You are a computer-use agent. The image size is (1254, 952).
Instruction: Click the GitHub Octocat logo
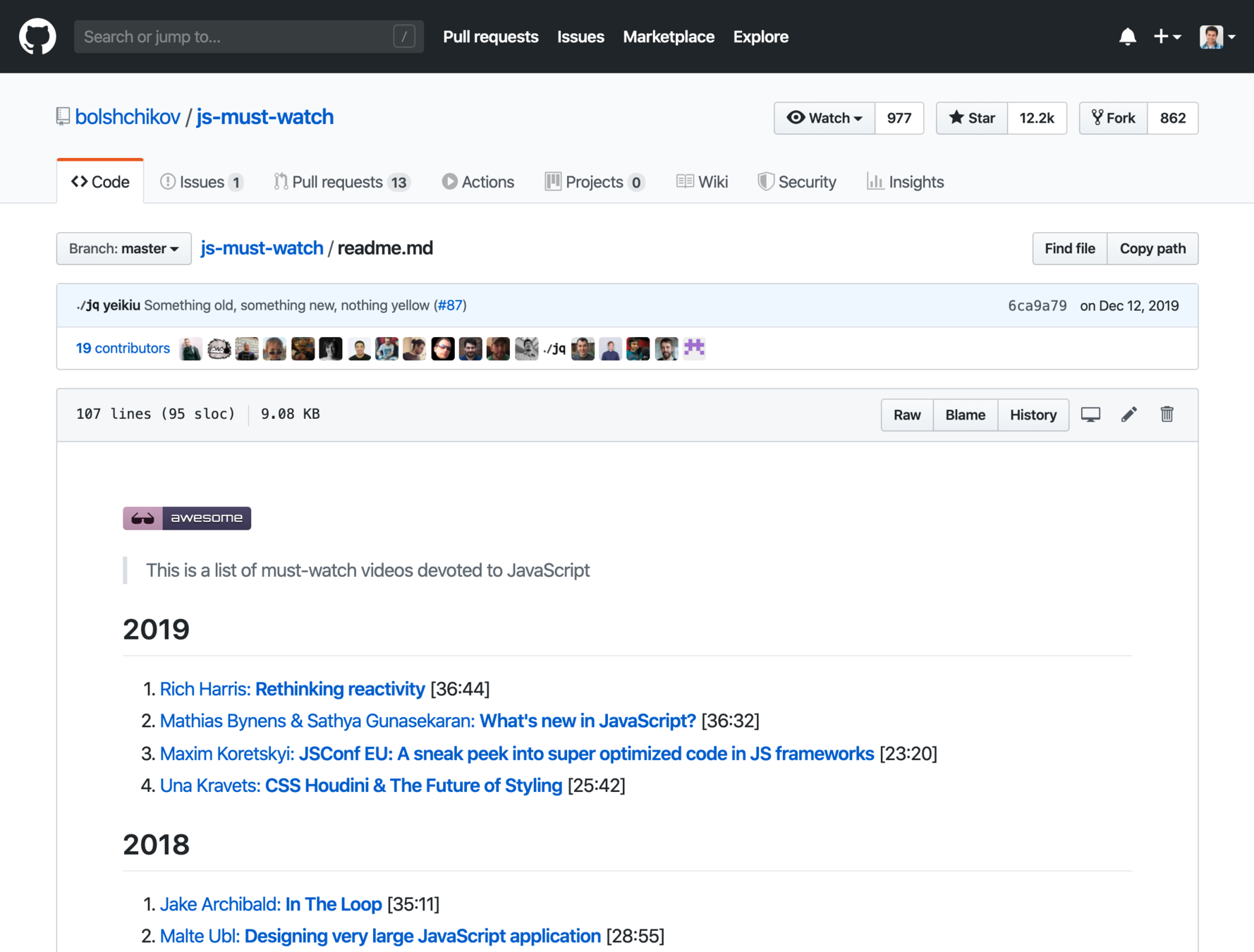coord(37,37)
